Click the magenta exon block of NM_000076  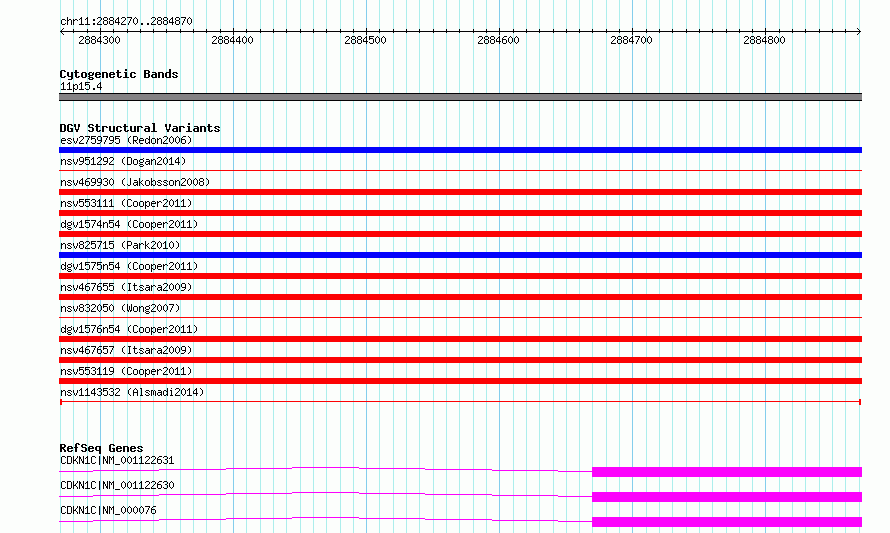click(727, 522)
